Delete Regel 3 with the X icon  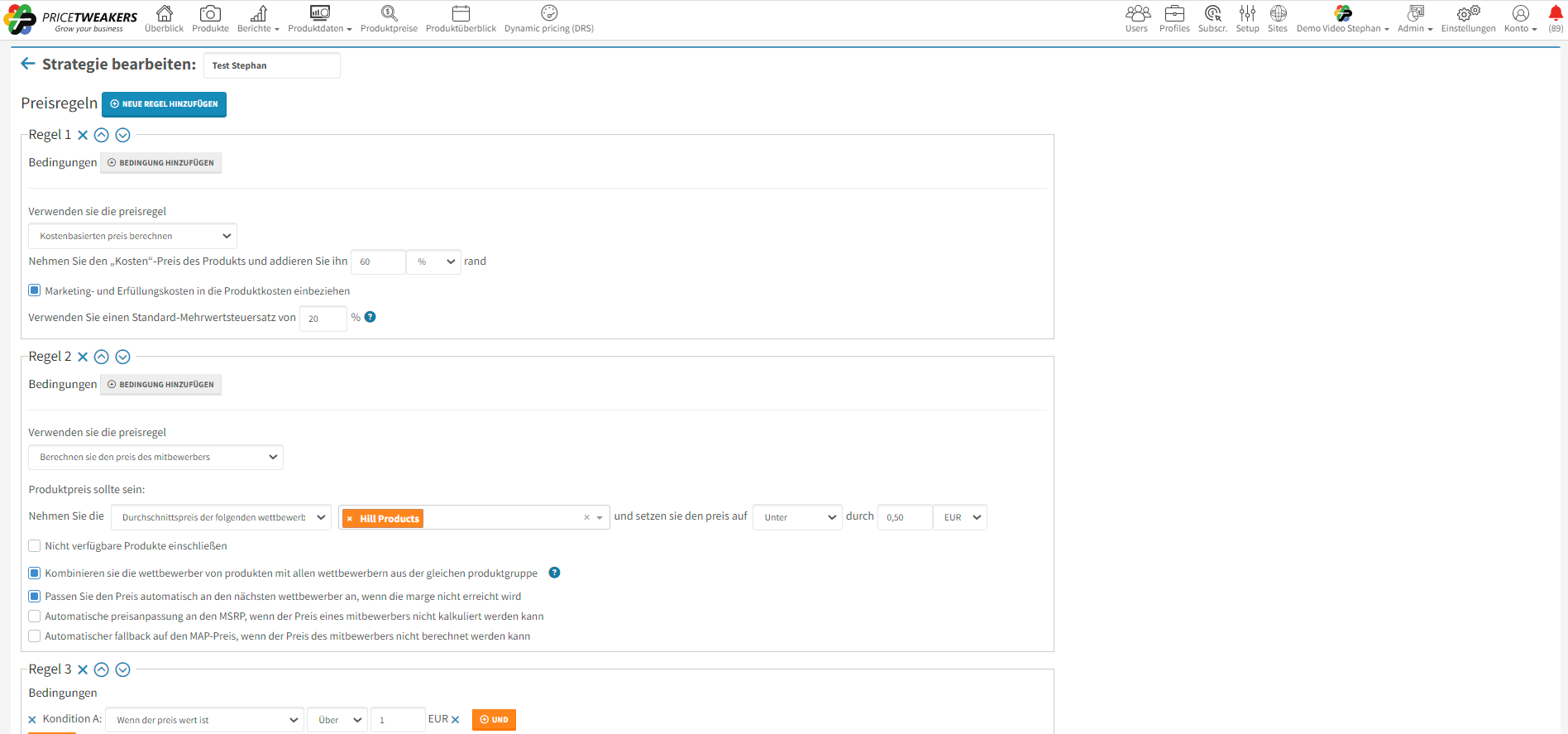[x=83, y=669]
